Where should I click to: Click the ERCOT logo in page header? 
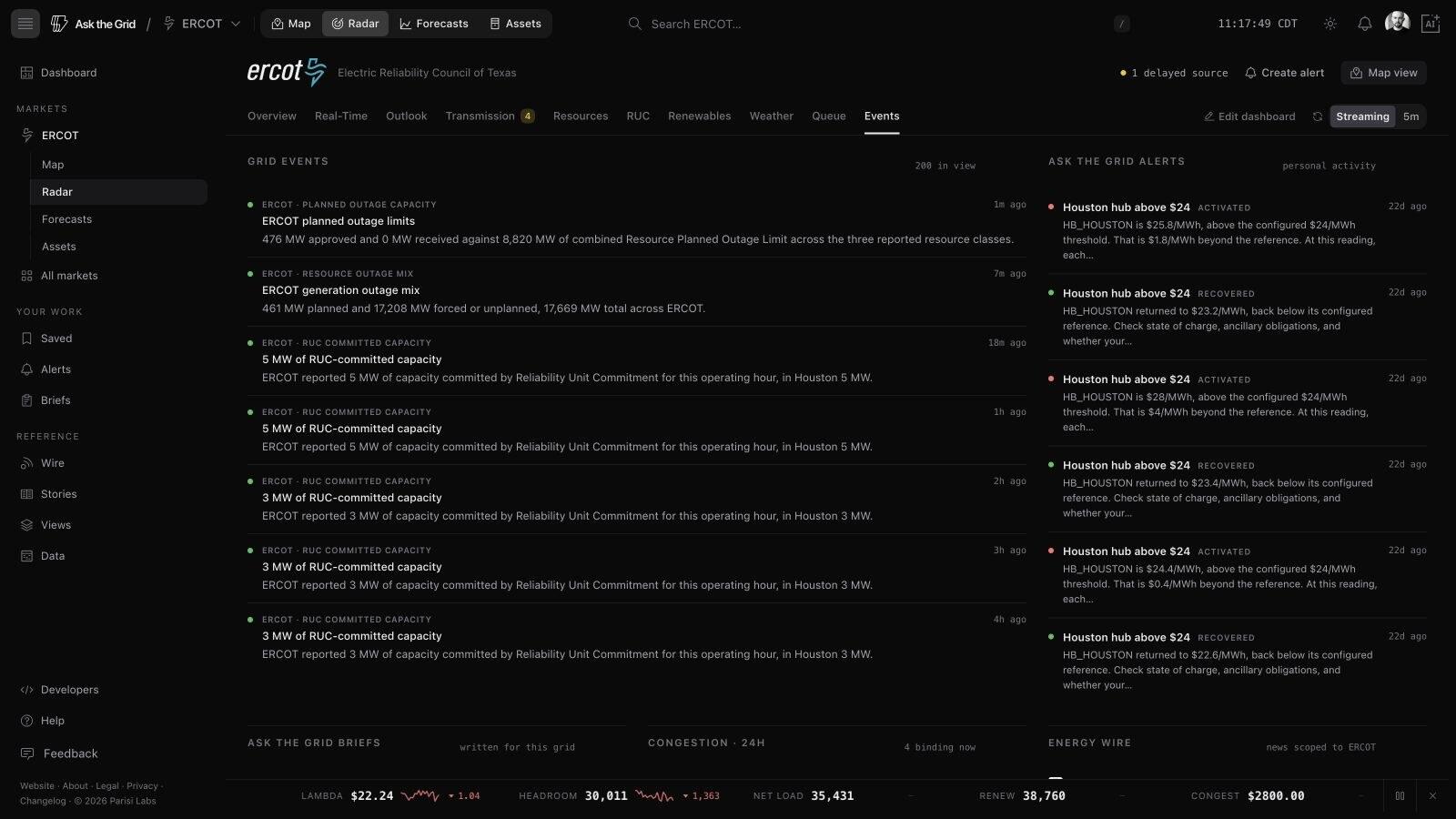[x=287, y=72]
